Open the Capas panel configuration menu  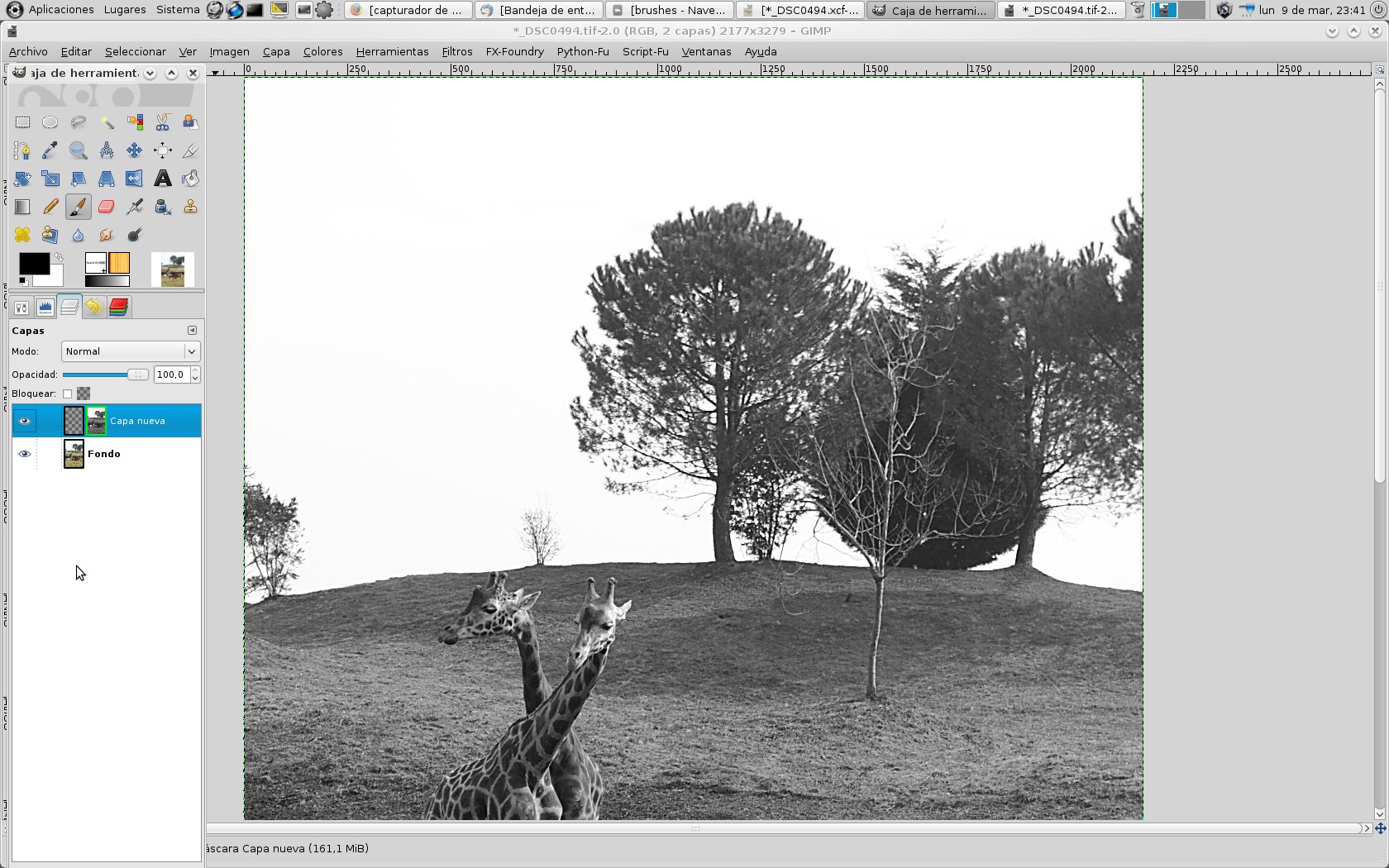coord(192,330)
